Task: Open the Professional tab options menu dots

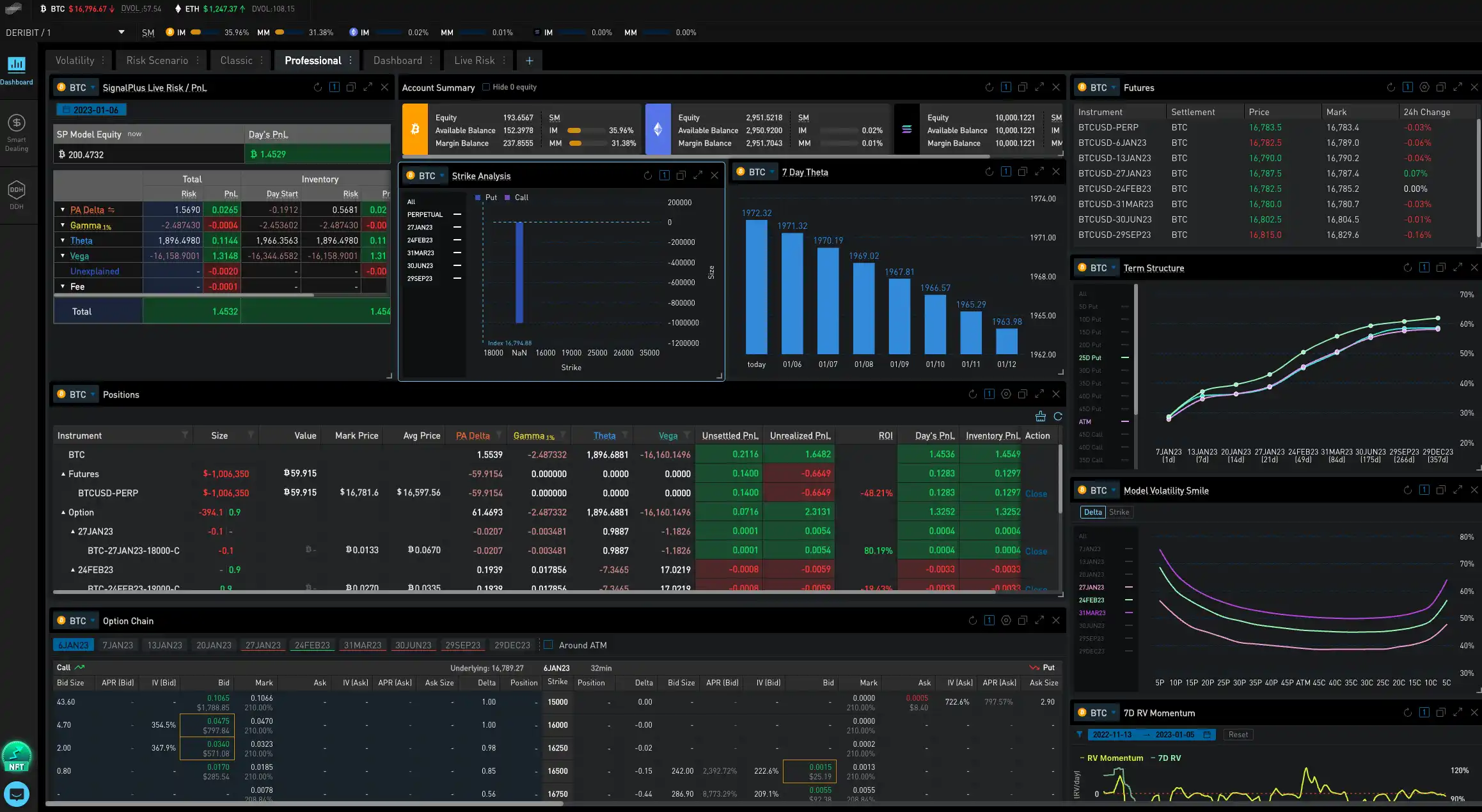Action: click(x=351, y=60)
